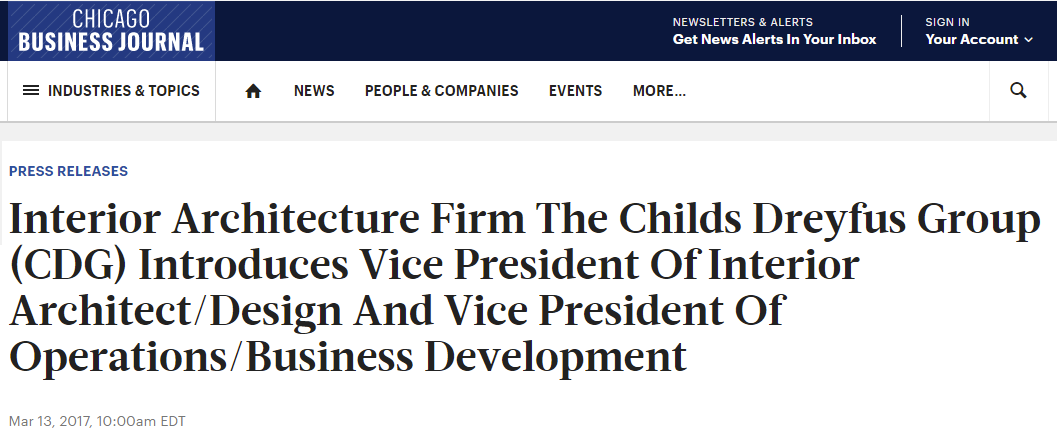Click the Sign In label
The width and height of the screenshot is (1057, 447).
coord(947,22)
